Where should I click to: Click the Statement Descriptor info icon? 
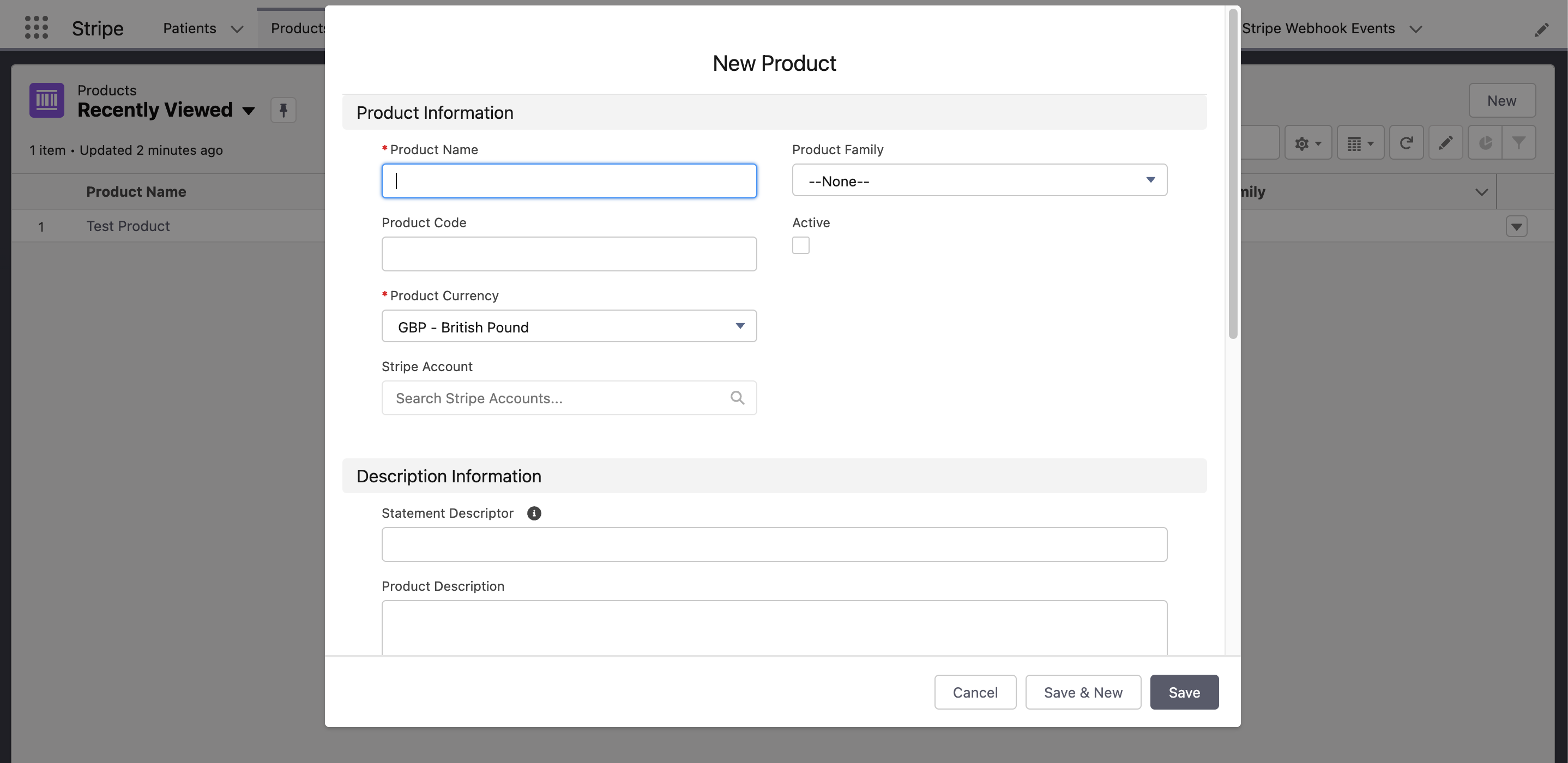534,513
